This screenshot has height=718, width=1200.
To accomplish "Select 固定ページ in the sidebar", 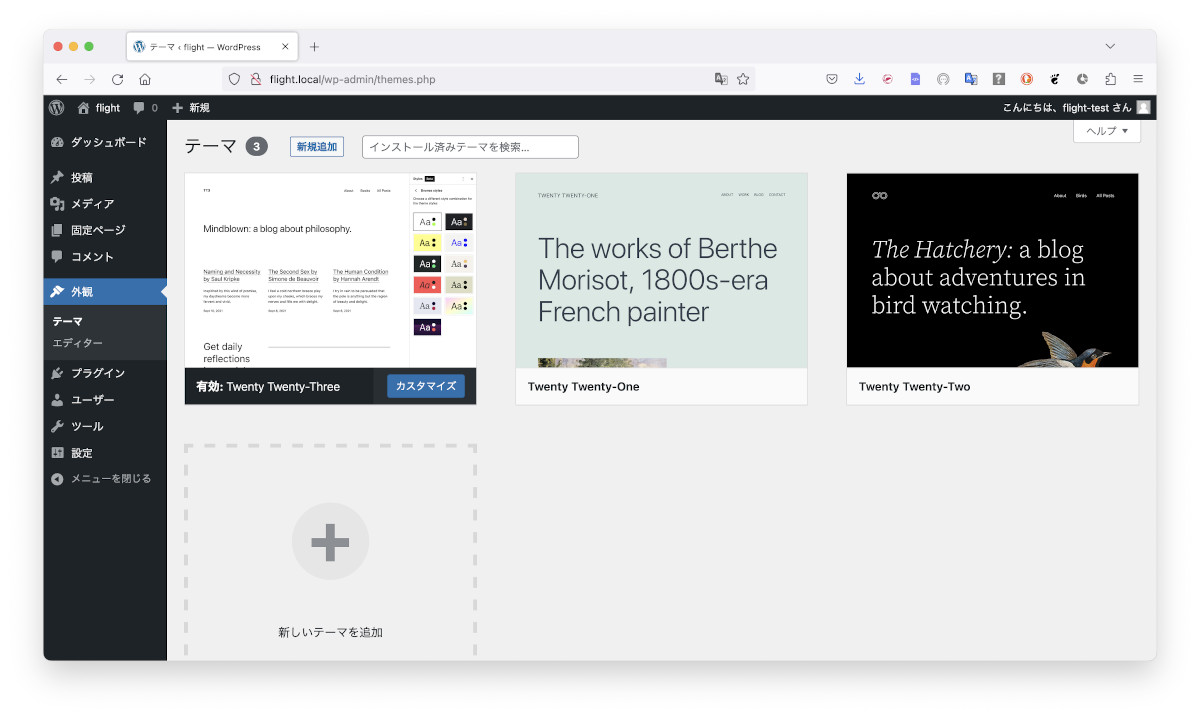I will tap(105, 230).
